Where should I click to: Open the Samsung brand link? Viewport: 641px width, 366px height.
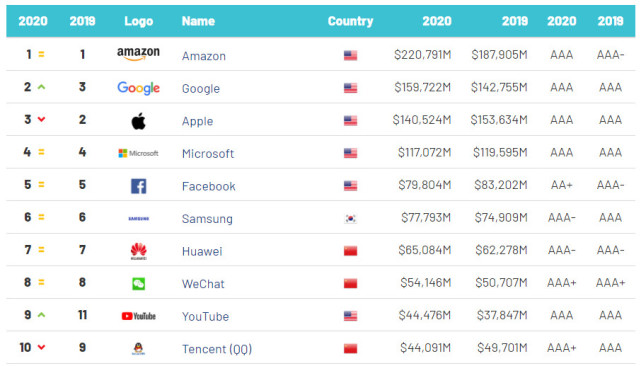(207, 219)
